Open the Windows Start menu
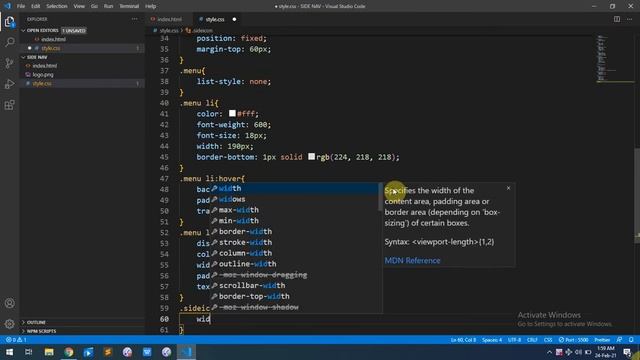 [x=9, y=352]
